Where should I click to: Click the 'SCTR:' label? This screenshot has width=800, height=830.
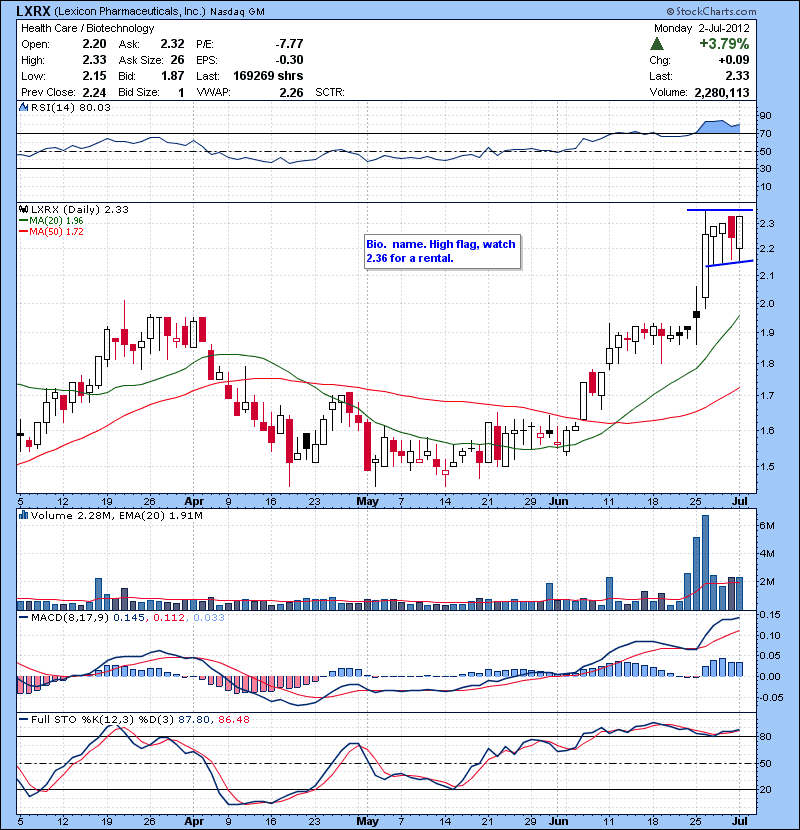[330, 92]
